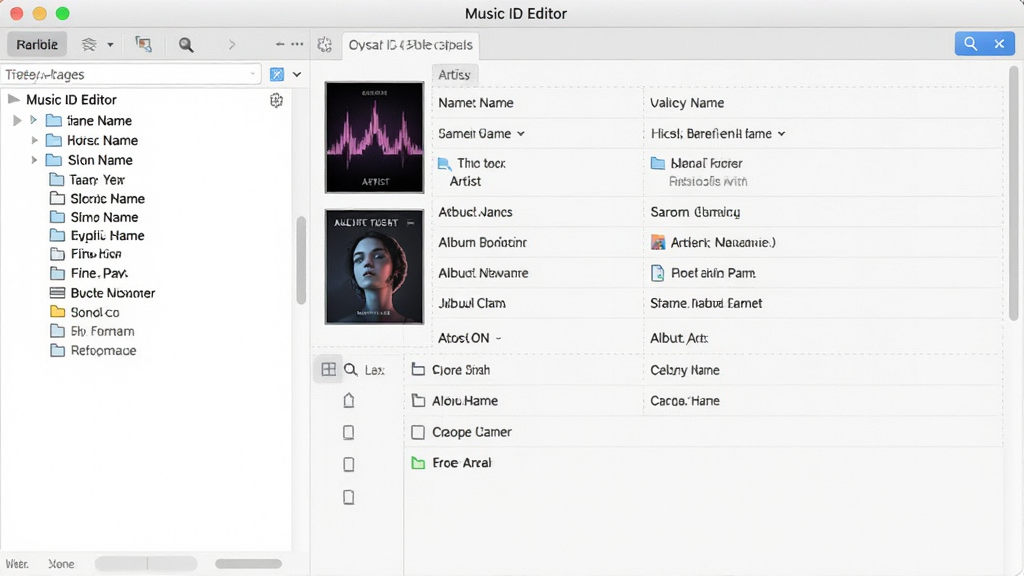
Task: Switch to the grid view icon
Action: point(328,370)
